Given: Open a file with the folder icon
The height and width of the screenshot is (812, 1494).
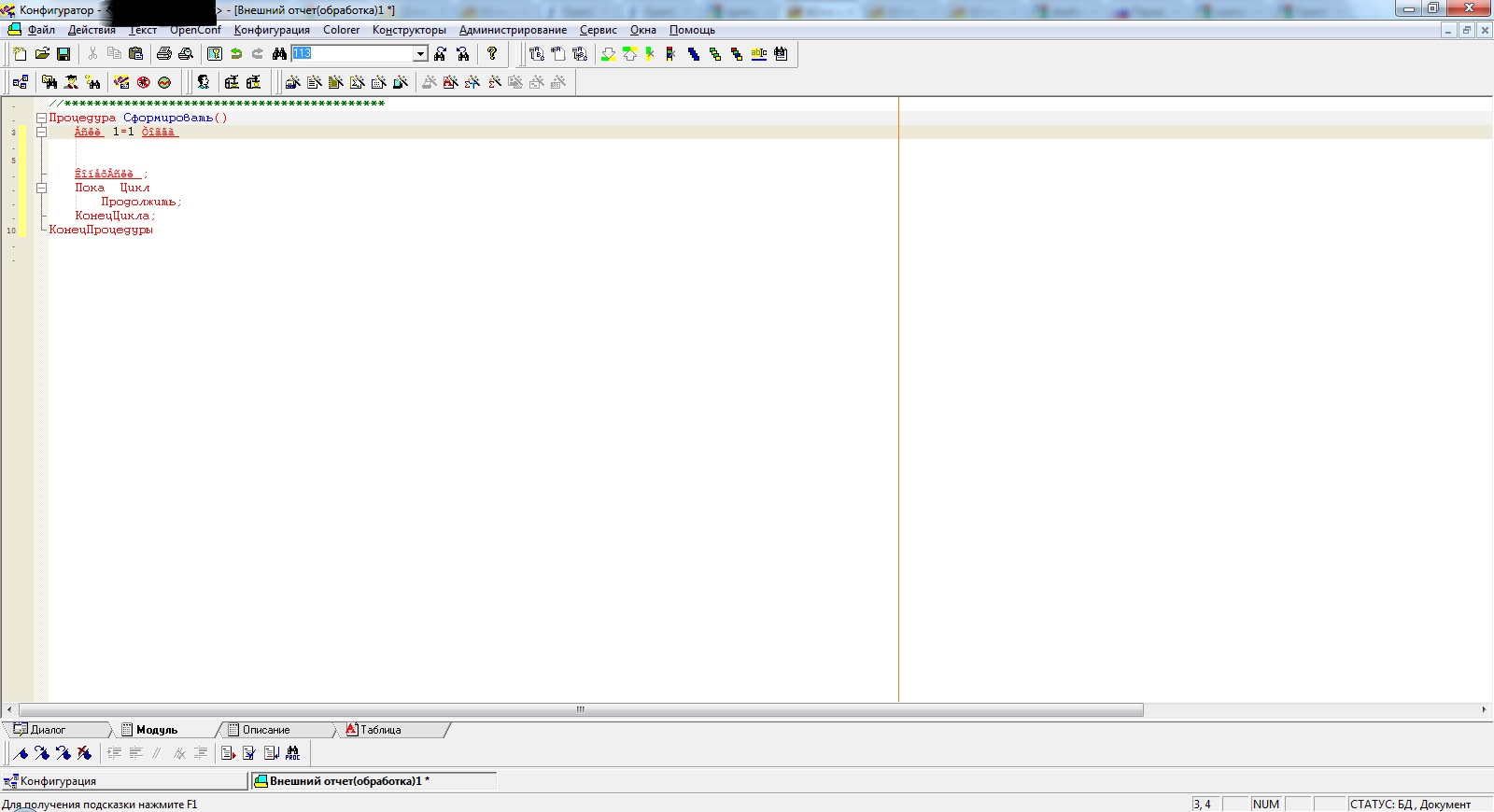Looking at the screenshot, I should (x=42, y=54).
